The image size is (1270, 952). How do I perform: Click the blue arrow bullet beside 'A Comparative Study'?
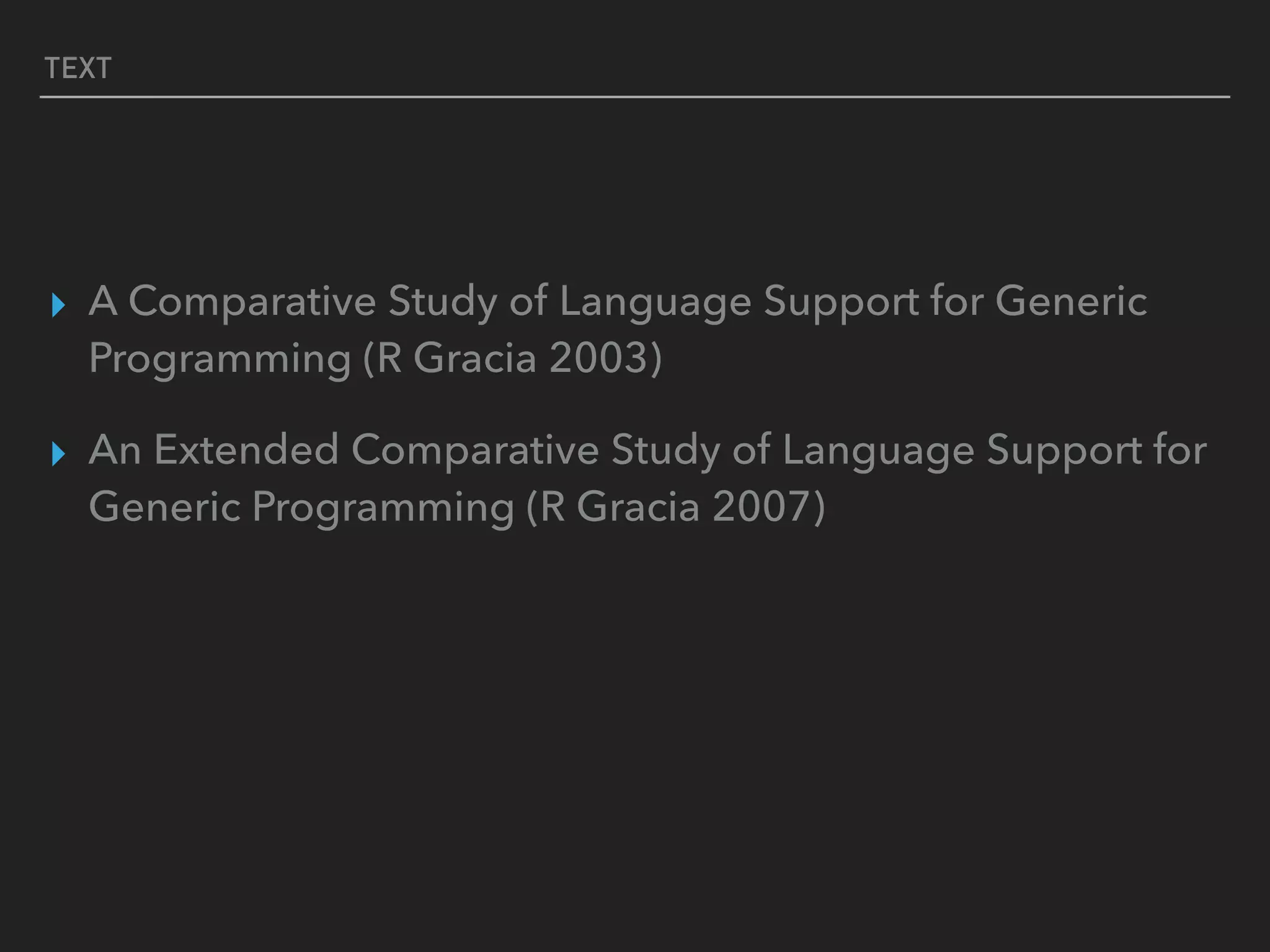(x=59, y=306)
